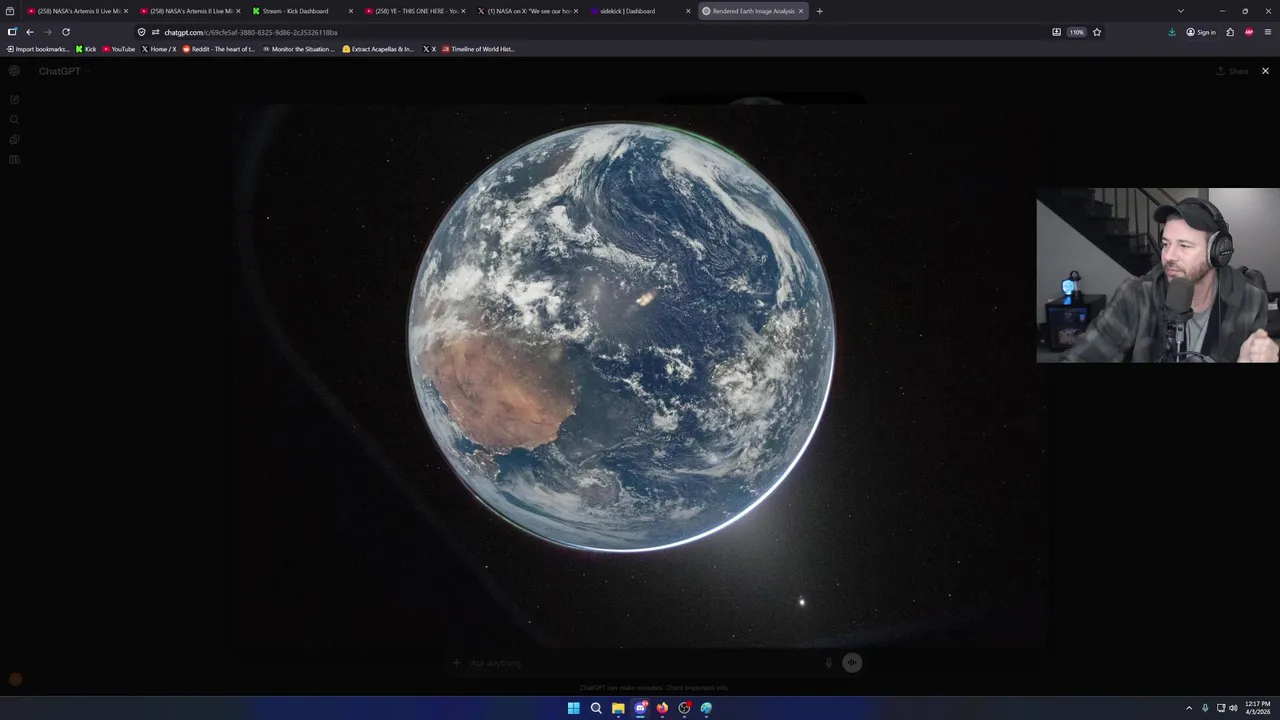The height and width of the screenshot is (720, 1280).
Task: Close the Rendered Earth Image Analysis tab
Action: (x=801, y=11)
